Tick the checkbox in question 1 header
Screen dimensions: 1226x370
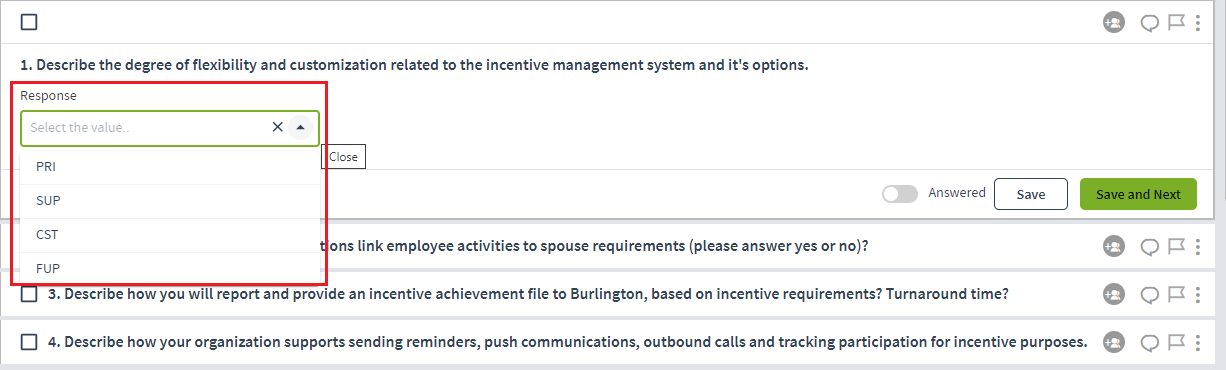click(x=29, y=22)
